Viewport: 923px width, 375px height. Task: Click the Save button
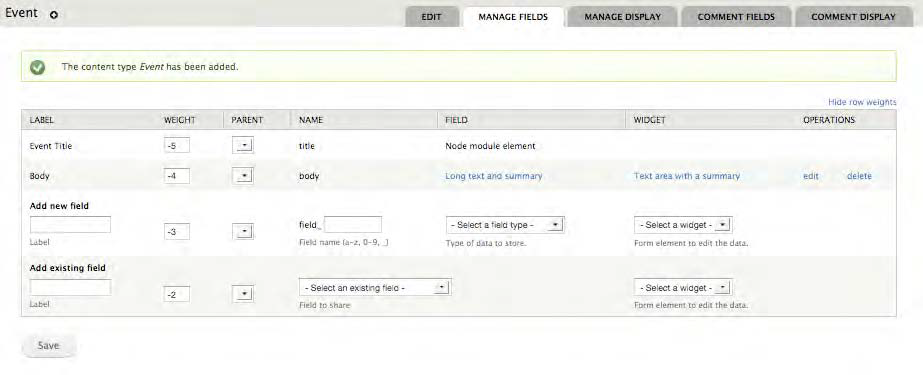pyautogui.click(x=48, y=346)
